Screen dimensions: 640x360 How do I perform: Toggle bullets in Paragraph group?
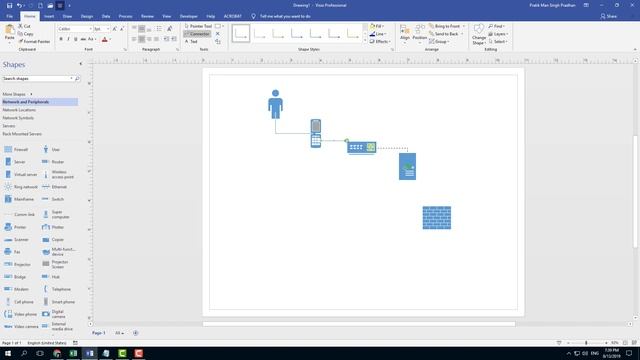(x=159, y=29)
